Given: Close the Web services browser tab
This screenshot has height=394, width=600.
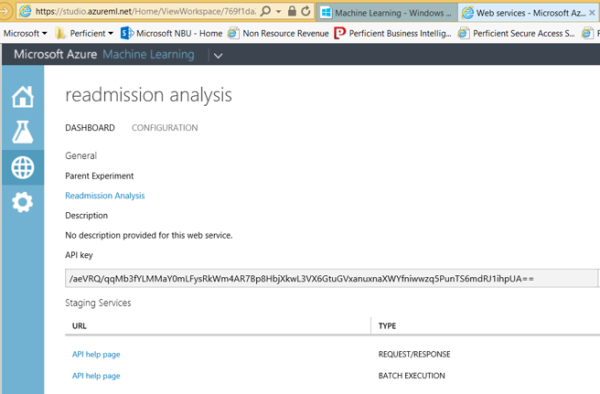Looking at the screenshot, I should [592, 13].
